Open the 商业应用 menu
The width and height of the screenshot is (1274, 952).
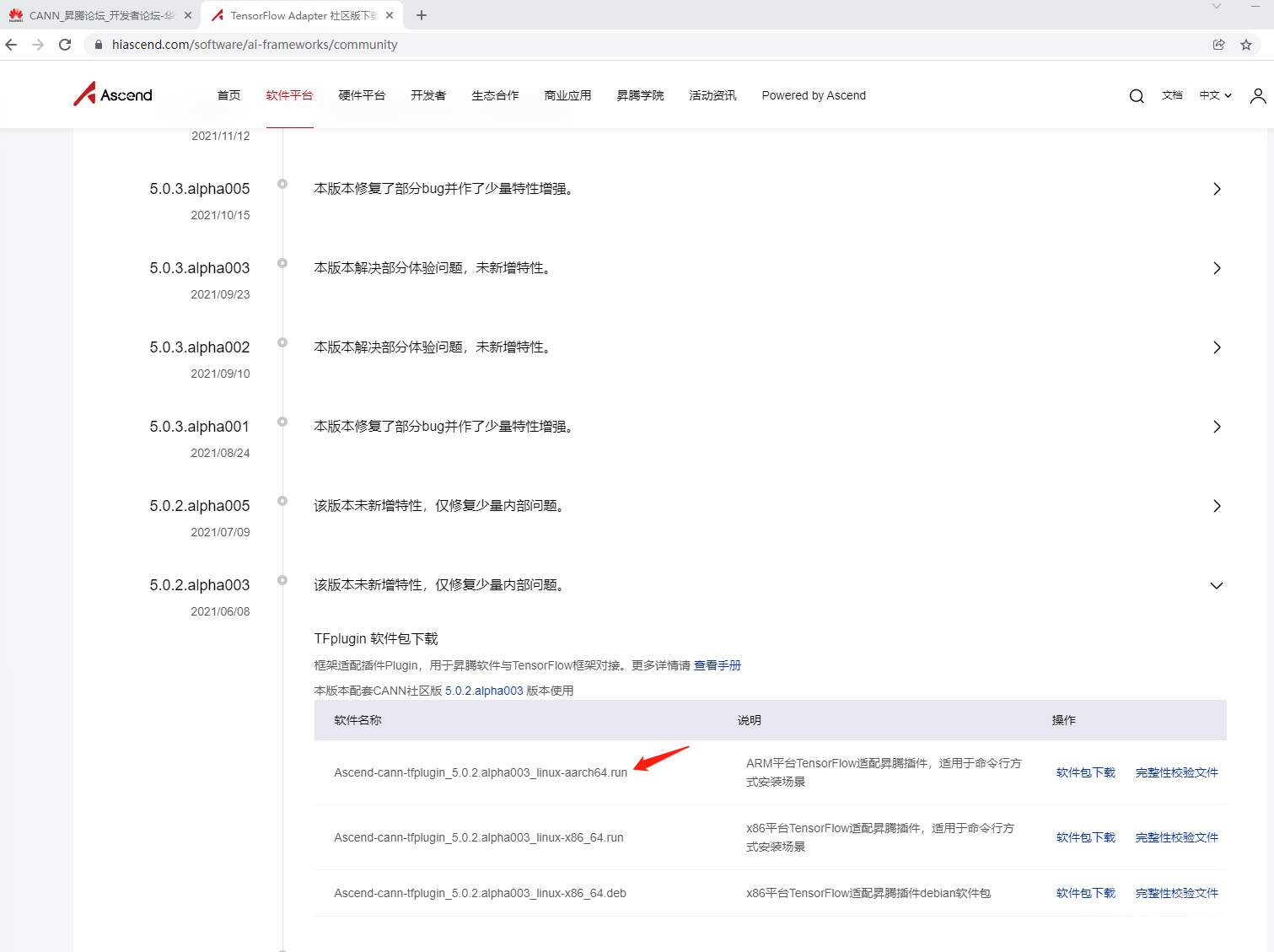tap(567, 95)
